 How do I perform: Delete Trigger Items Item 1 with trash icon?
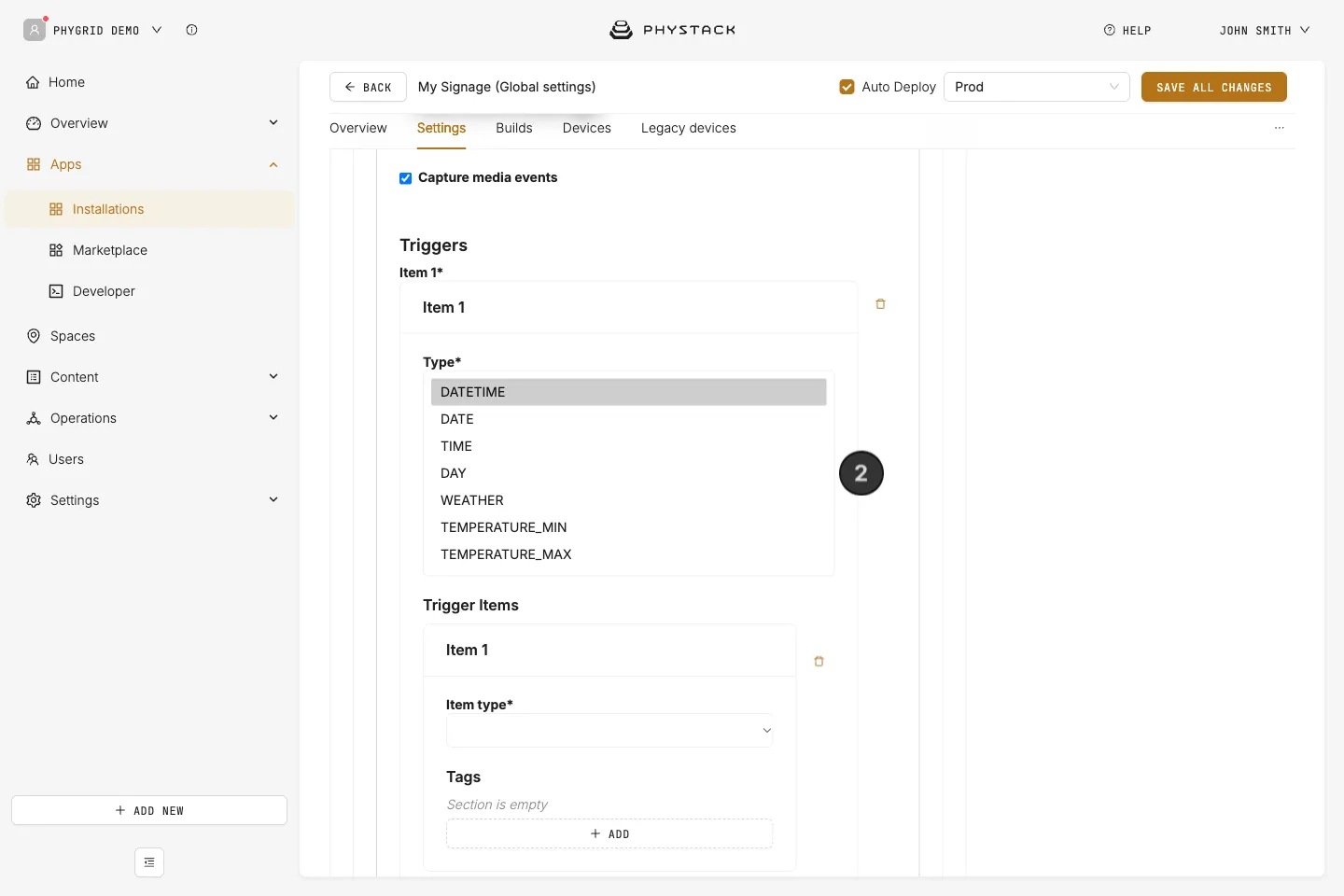[819, 662]
